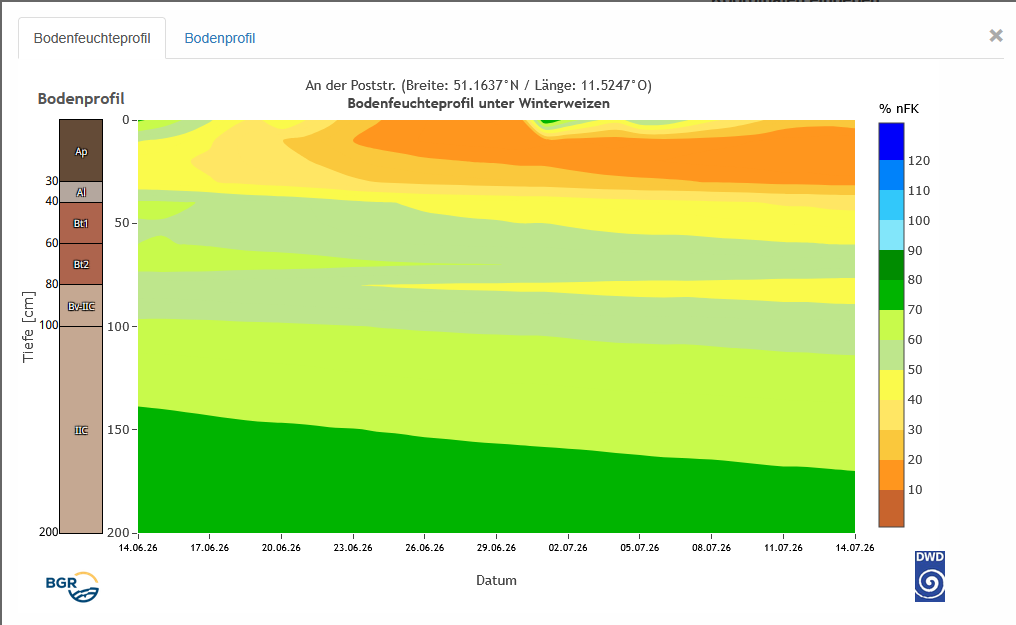Select the Al soil horizon layer
This screenshot has width=1016, height=625.
[x=81, y=192]
